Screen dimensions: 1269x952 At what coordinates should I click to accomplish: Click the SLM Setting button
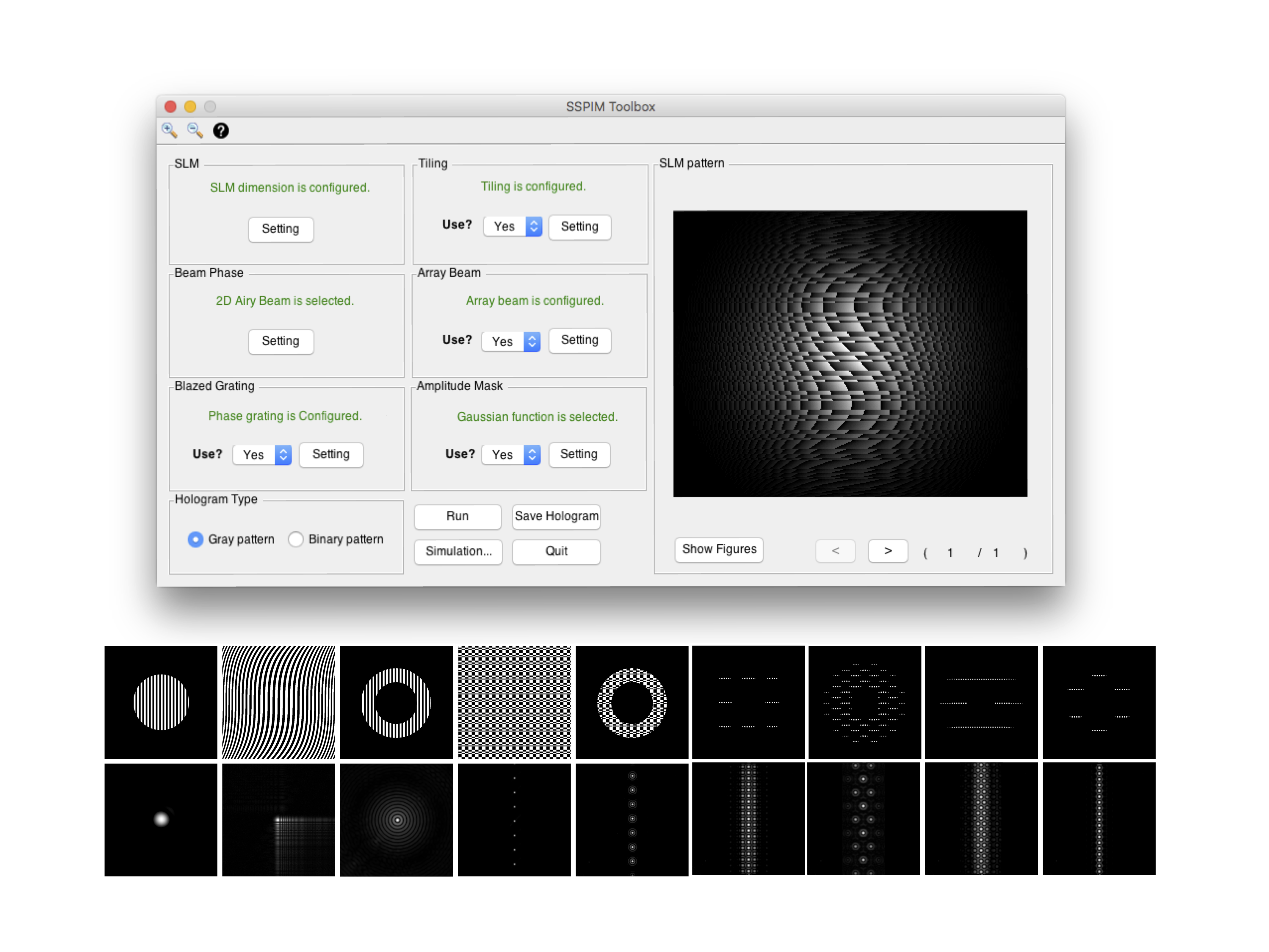[281, 229]
